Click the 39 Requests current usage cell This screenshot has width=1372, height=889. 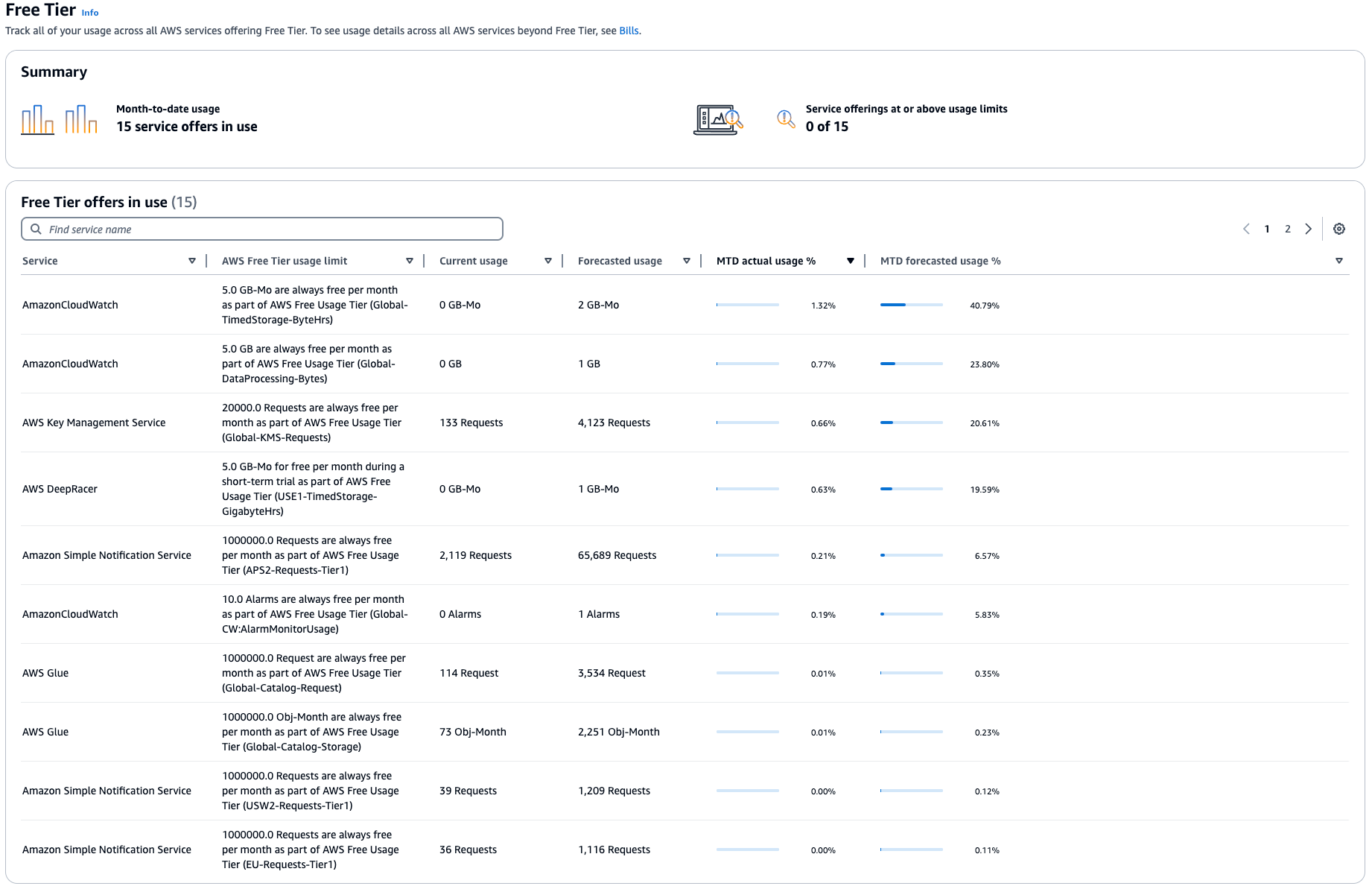(468, 791)
